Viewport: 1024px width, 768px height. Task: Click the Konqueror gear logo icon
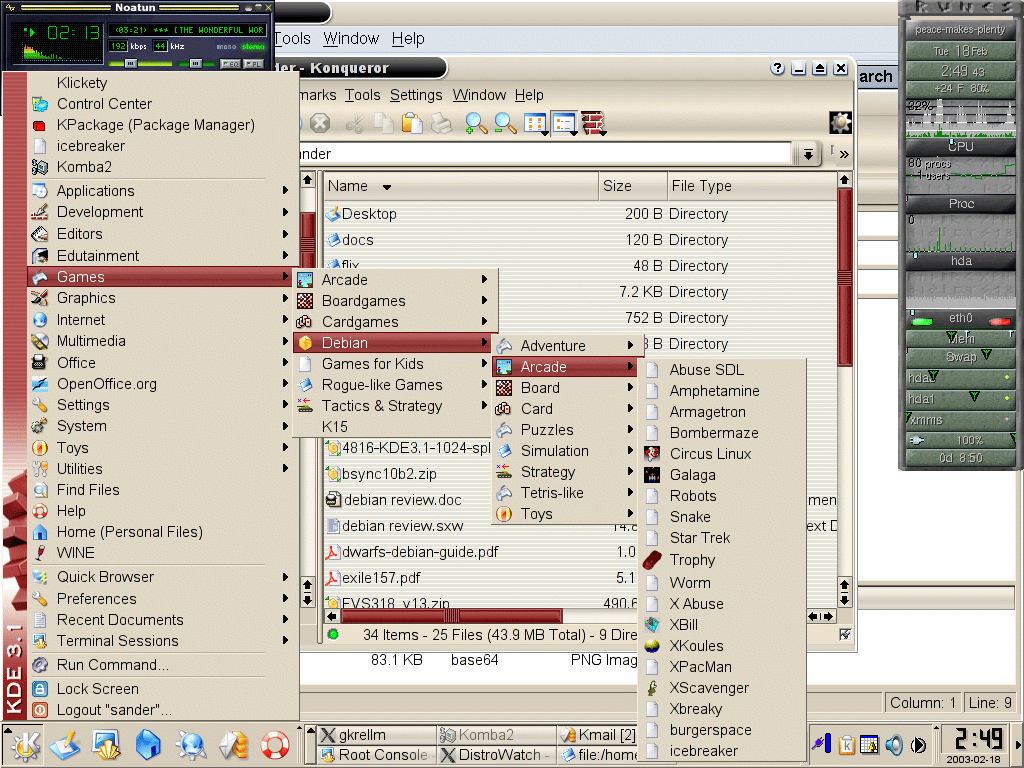[840, 123]
